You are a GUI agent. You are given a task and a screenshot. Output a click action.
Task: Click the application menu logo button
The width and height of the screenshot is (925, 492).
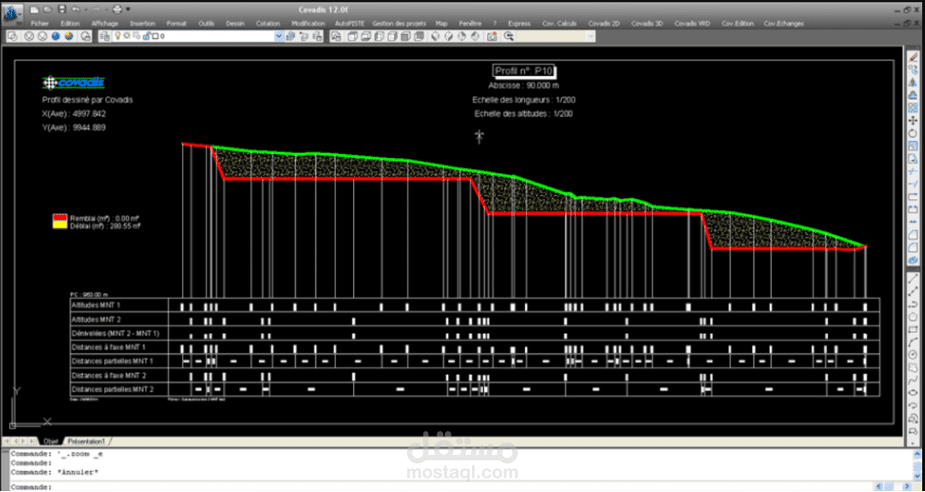tap(13, 13)
